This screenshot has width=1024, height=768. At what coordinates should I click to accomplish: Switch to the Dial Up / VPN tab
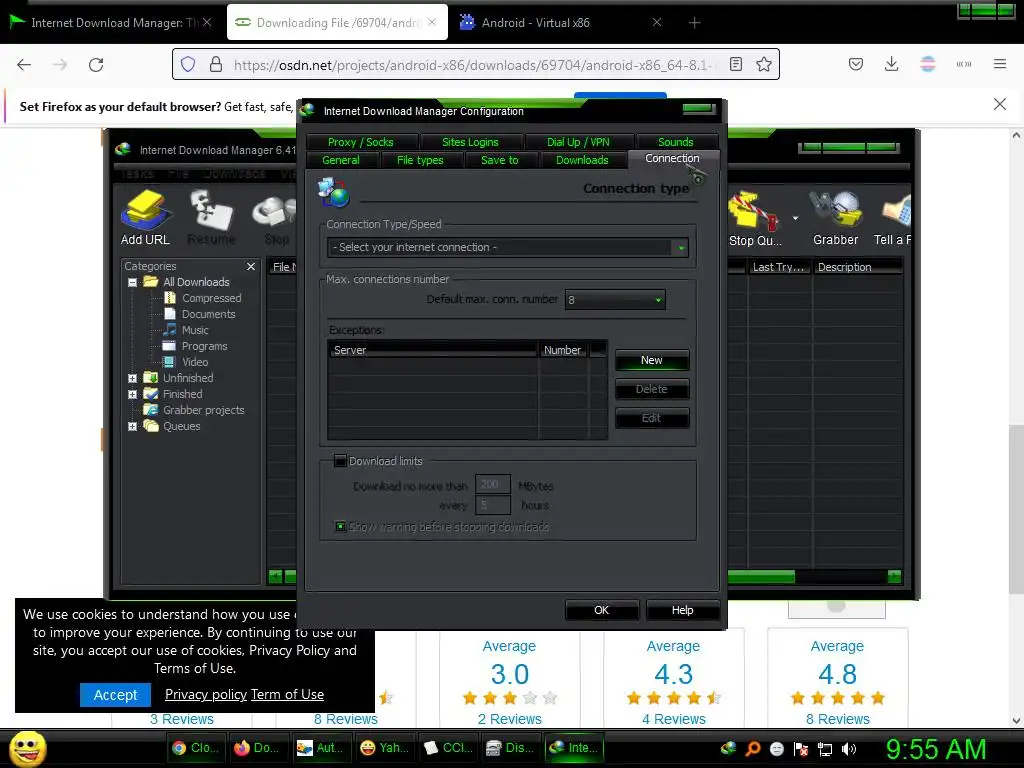point(578,142)
